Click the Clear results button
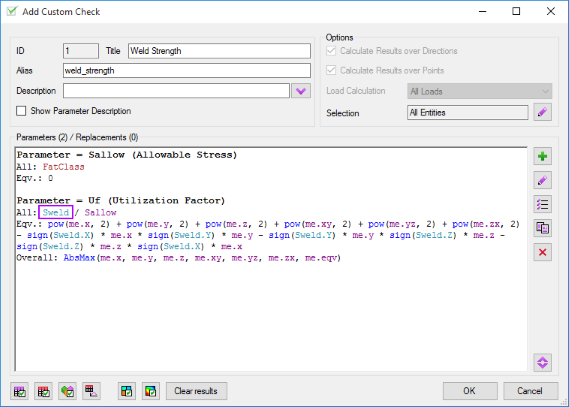The height and width of the screenshot is (407, 569). (x=196, y=391)
